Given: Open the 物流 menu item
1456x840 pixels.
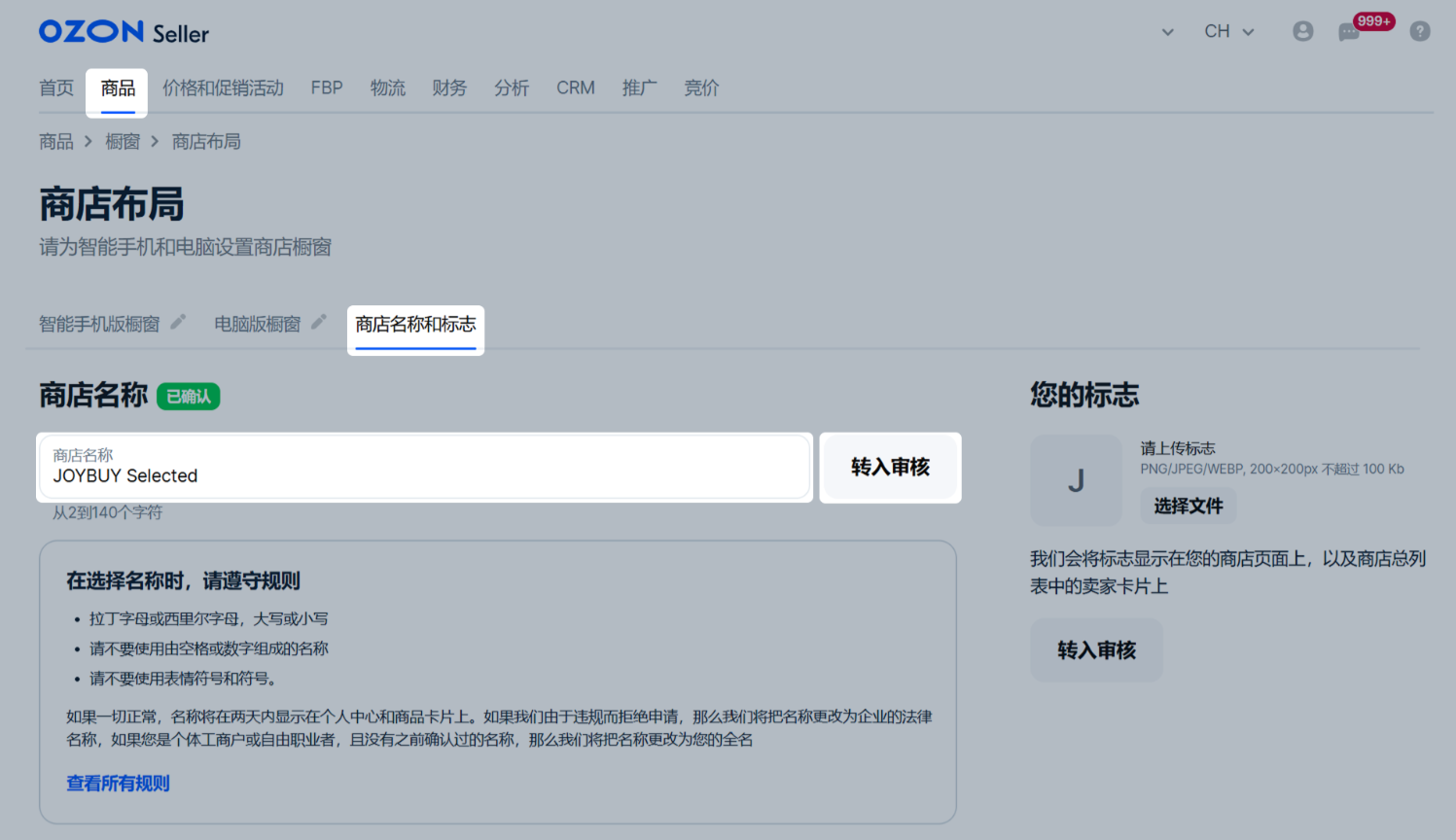Looking at the screenshot, I should pyautogui.click(x=387, y=88).
